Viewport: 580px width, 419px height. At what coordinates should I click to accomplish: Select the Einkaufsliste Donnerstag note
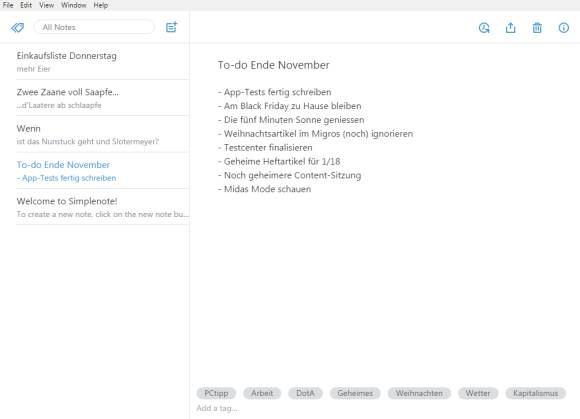[x=102, y=61]
